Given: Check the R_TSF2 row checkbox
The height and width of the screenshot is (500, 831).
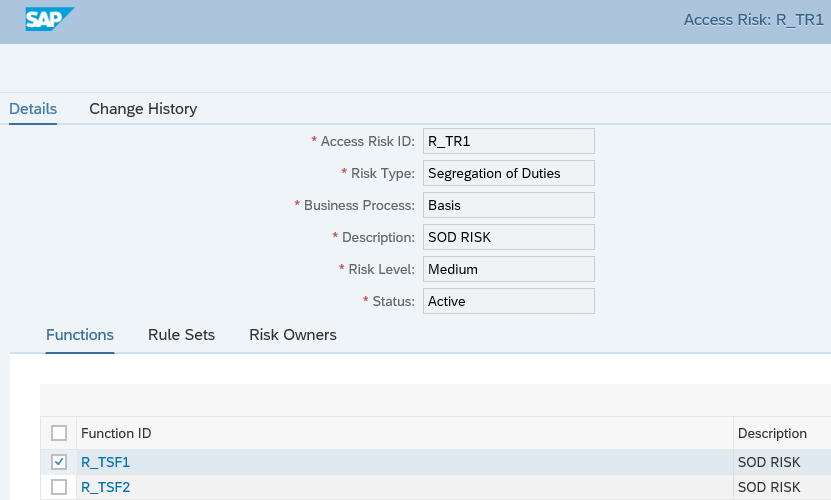Looking at the screenshot, I should [x=59, y=487].
